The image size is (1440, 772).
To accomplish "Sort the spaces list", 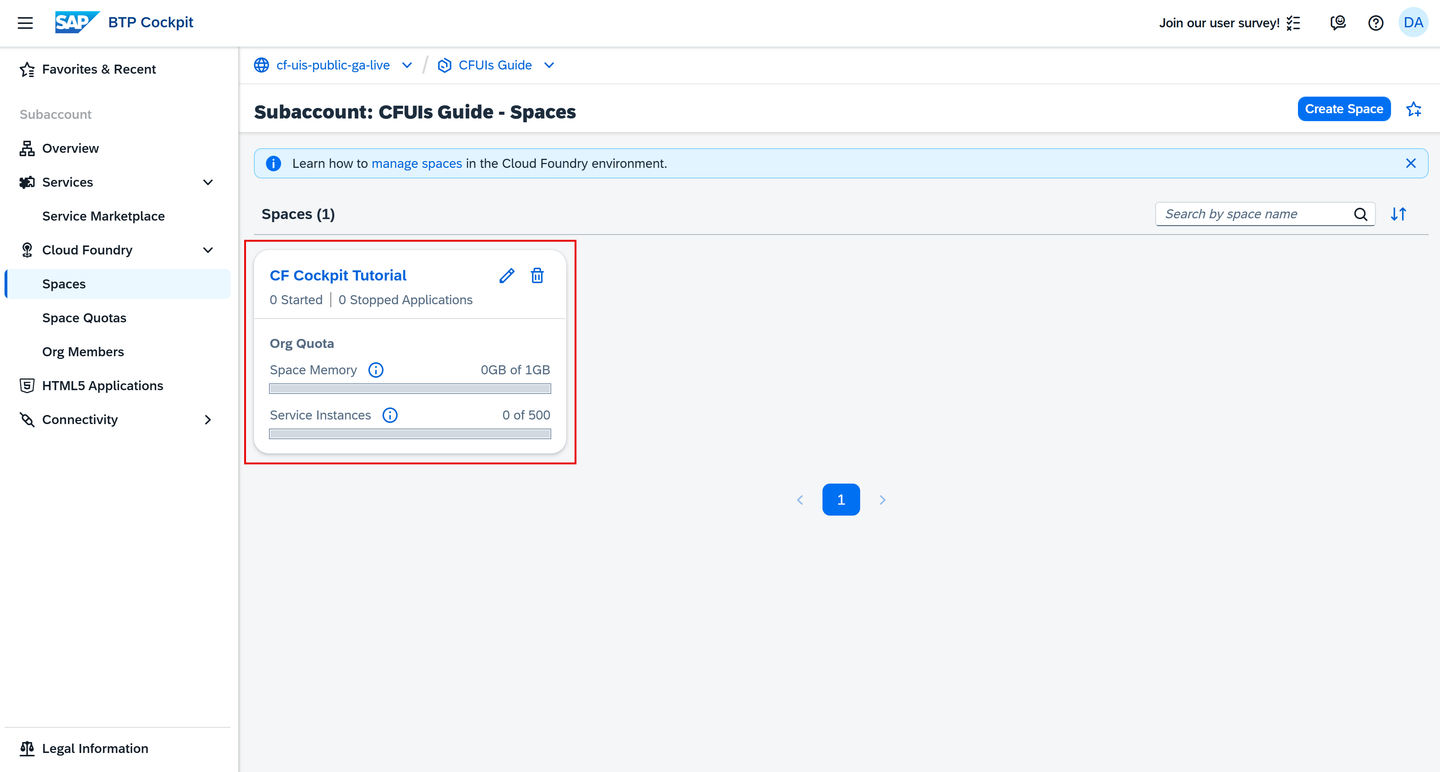I will 1399,214.
